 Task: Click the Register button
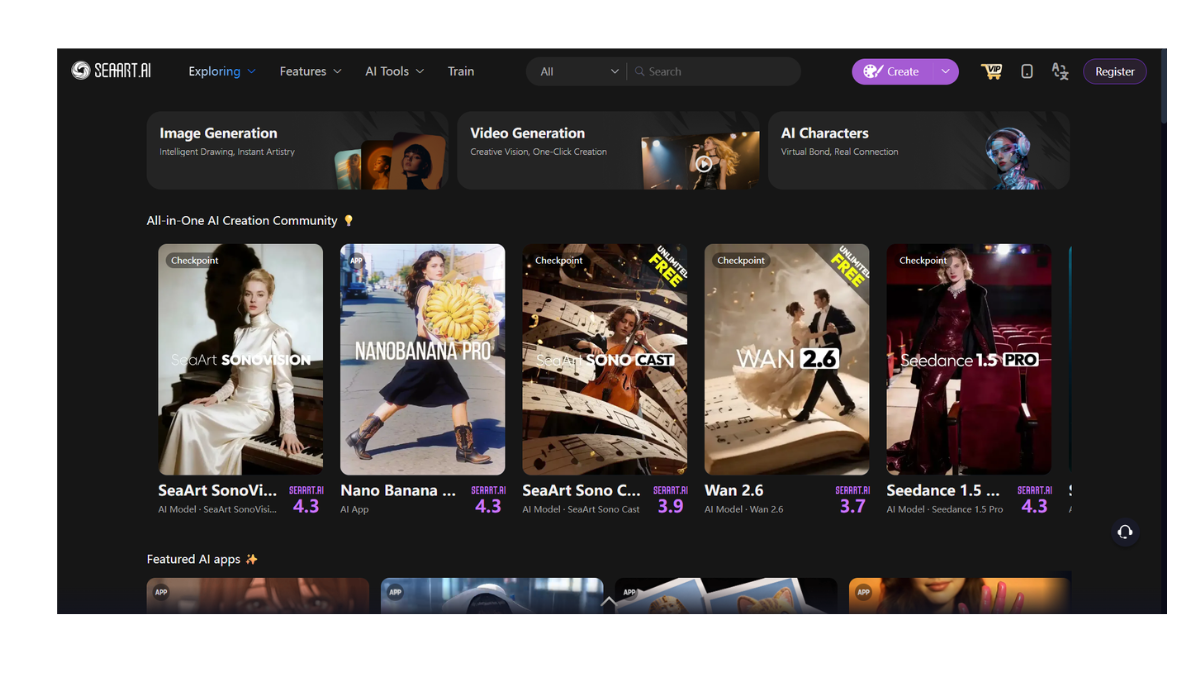coord(1114,72)
